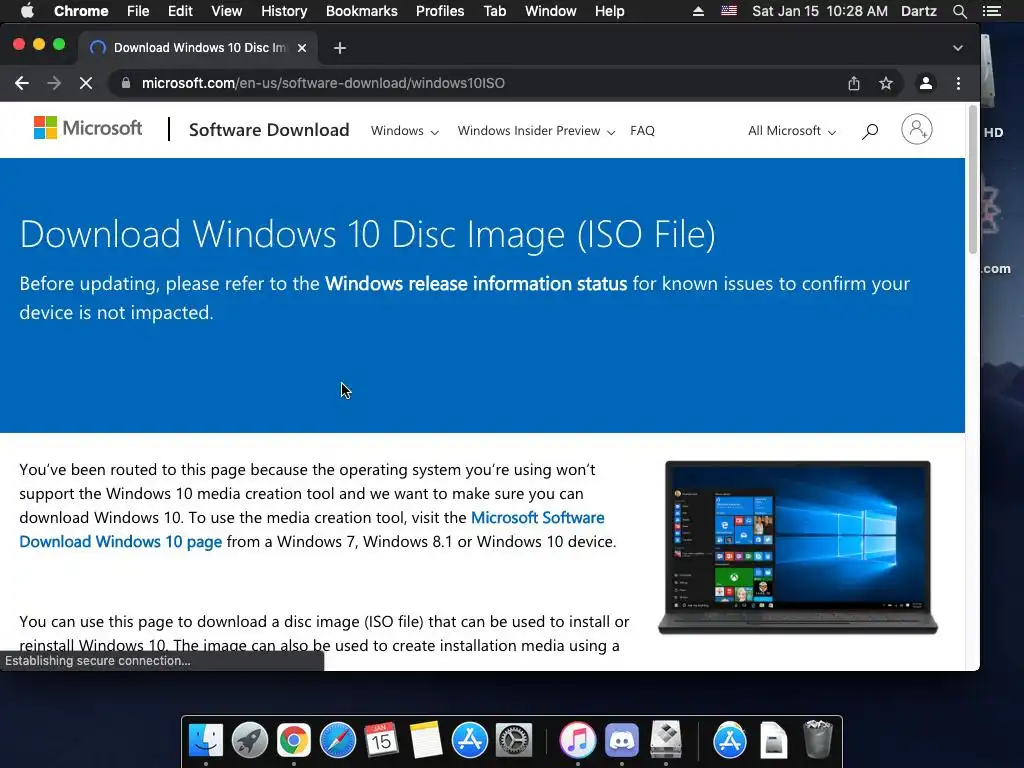
Task: Open System Preferences from the dock
Action: tap(514, 740)
